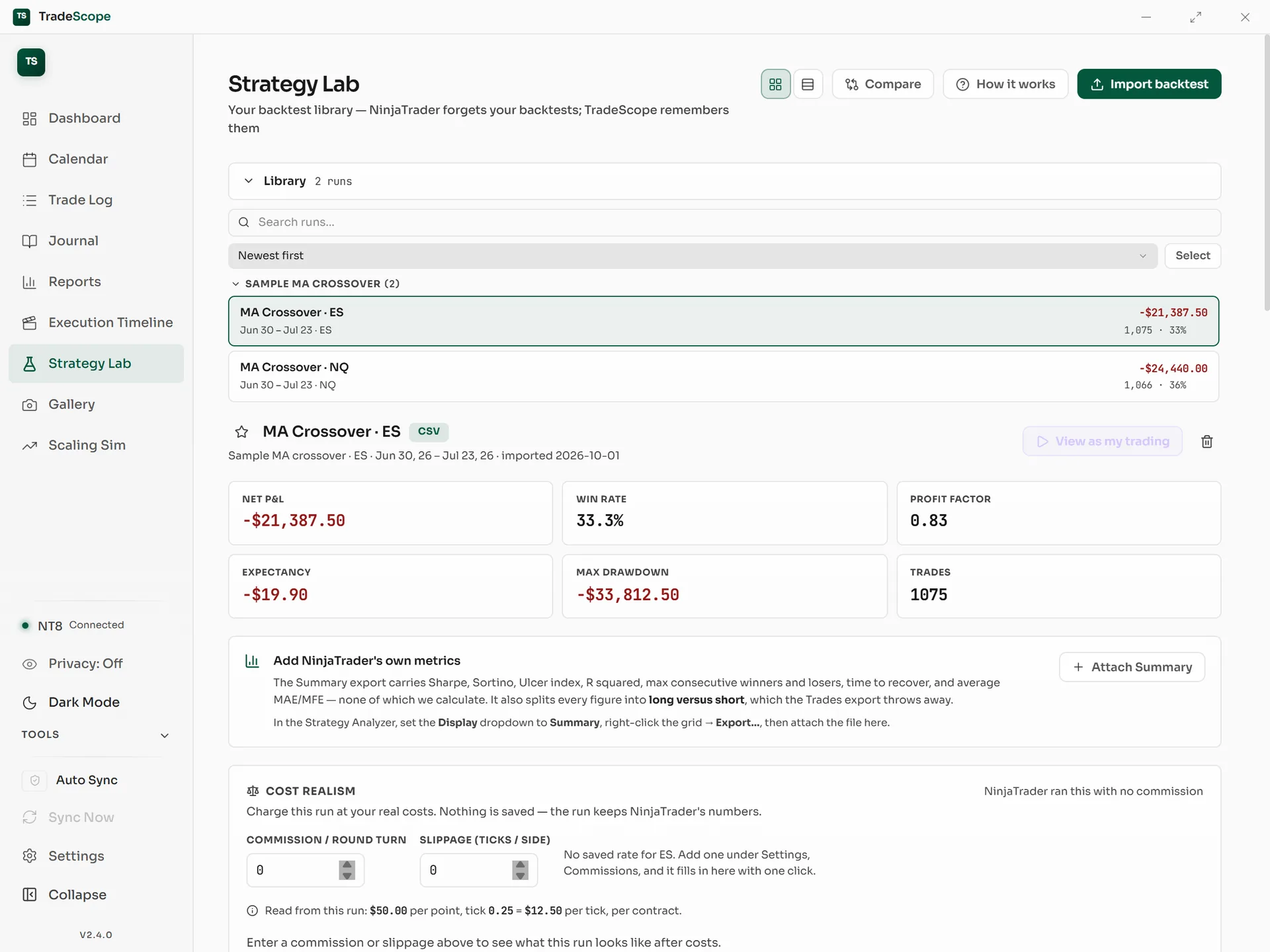Click the Journal book icon
This screenshot has width=1270, height=952.
click(30, 241)
